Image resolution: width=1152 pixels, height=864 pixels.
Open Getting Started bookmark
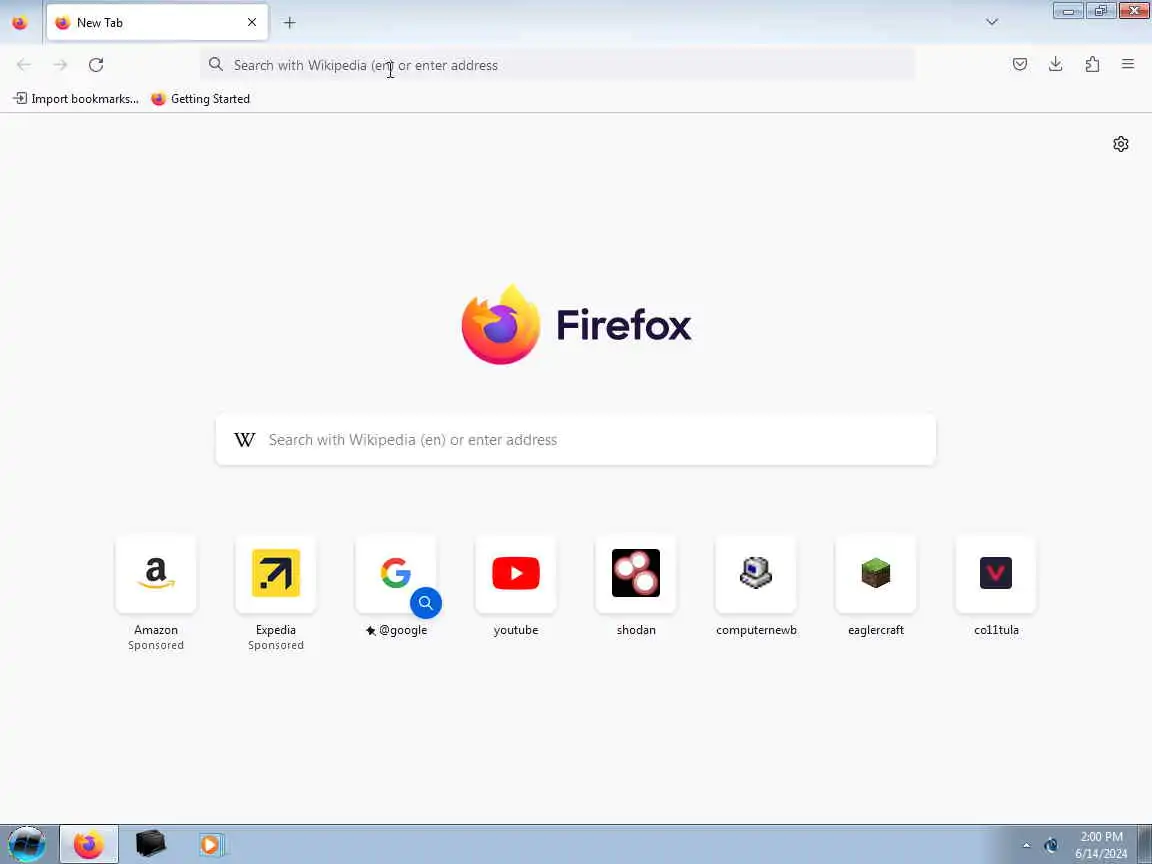coord(201,98)
